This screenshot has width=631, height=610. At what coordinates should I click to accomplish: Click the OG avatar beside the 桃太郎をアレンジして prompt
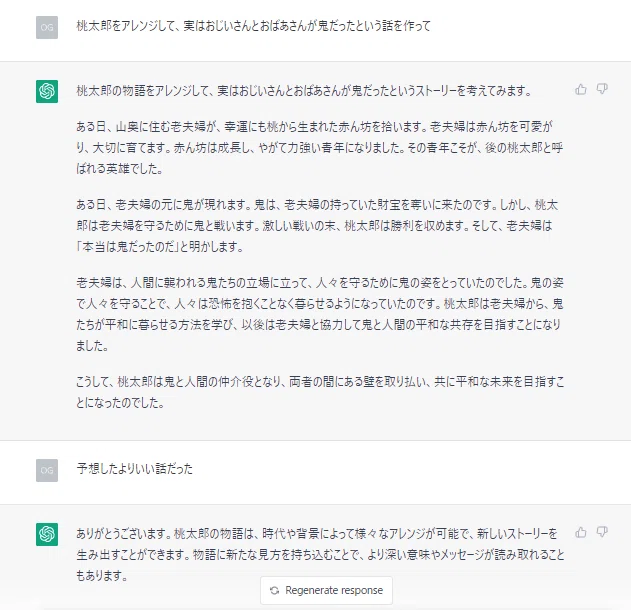[x=47, y=27]
